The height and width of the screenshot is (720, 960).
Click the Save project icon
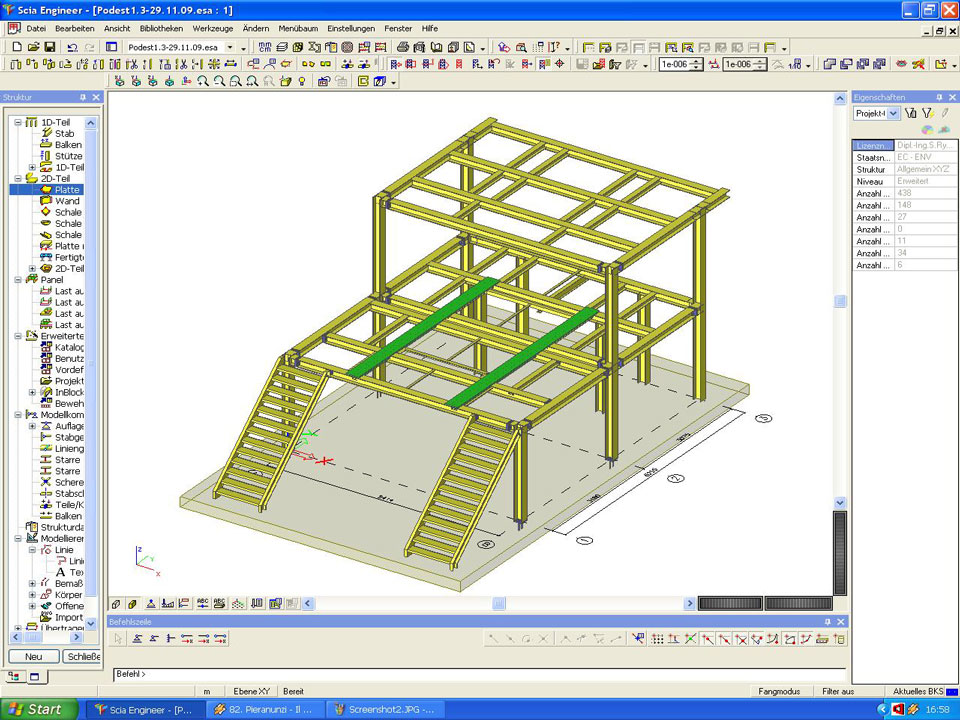(50, 47)
